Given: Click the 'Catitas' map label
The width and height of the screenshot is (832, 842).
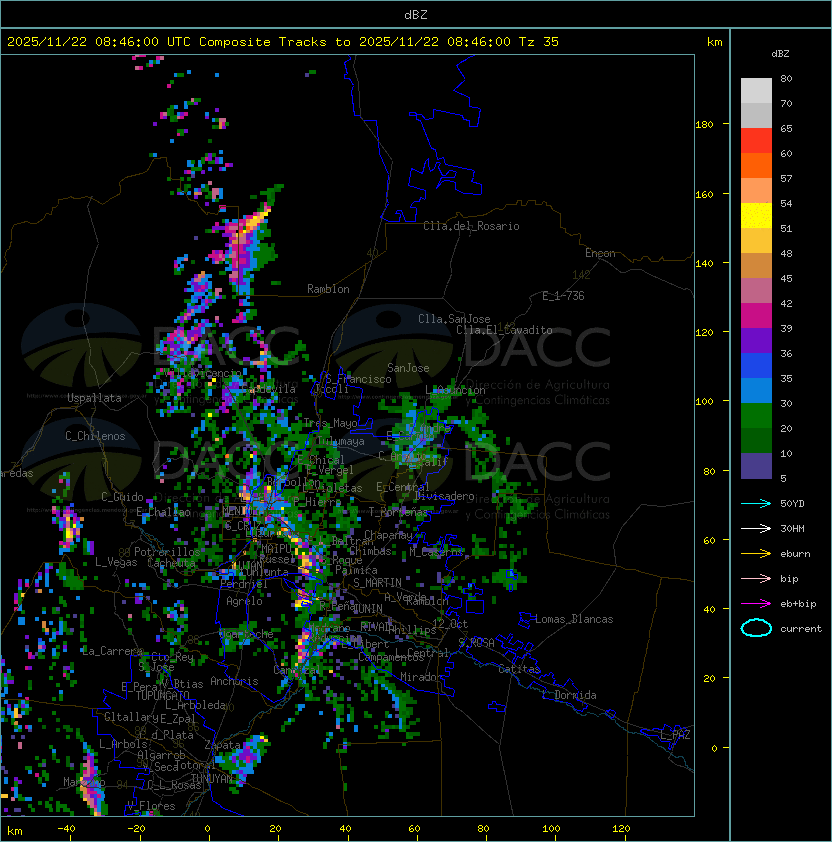Looking at the screenshot, I should point(519,669).
